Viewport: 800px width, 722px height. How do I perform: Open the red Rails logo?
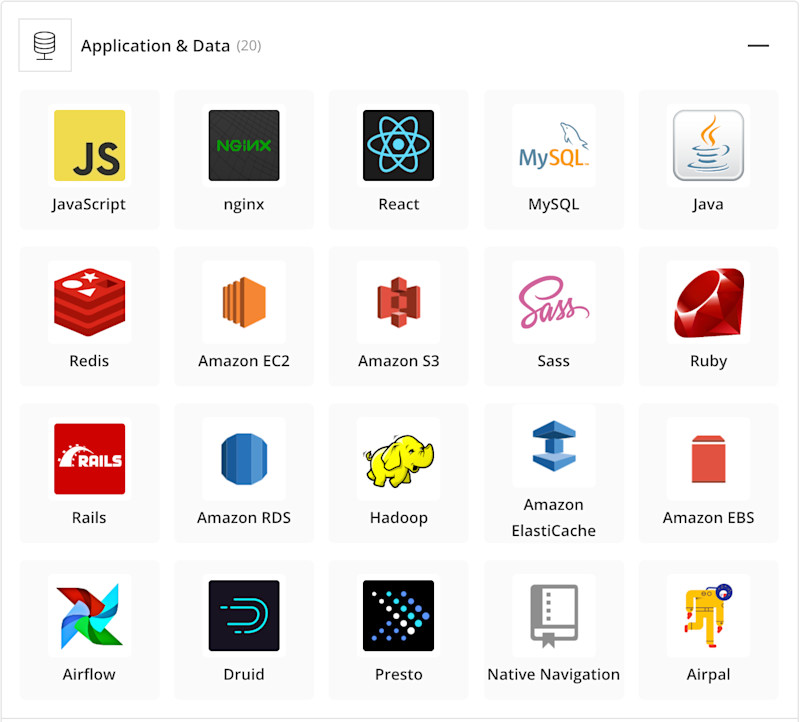click(x=89, y=459)
